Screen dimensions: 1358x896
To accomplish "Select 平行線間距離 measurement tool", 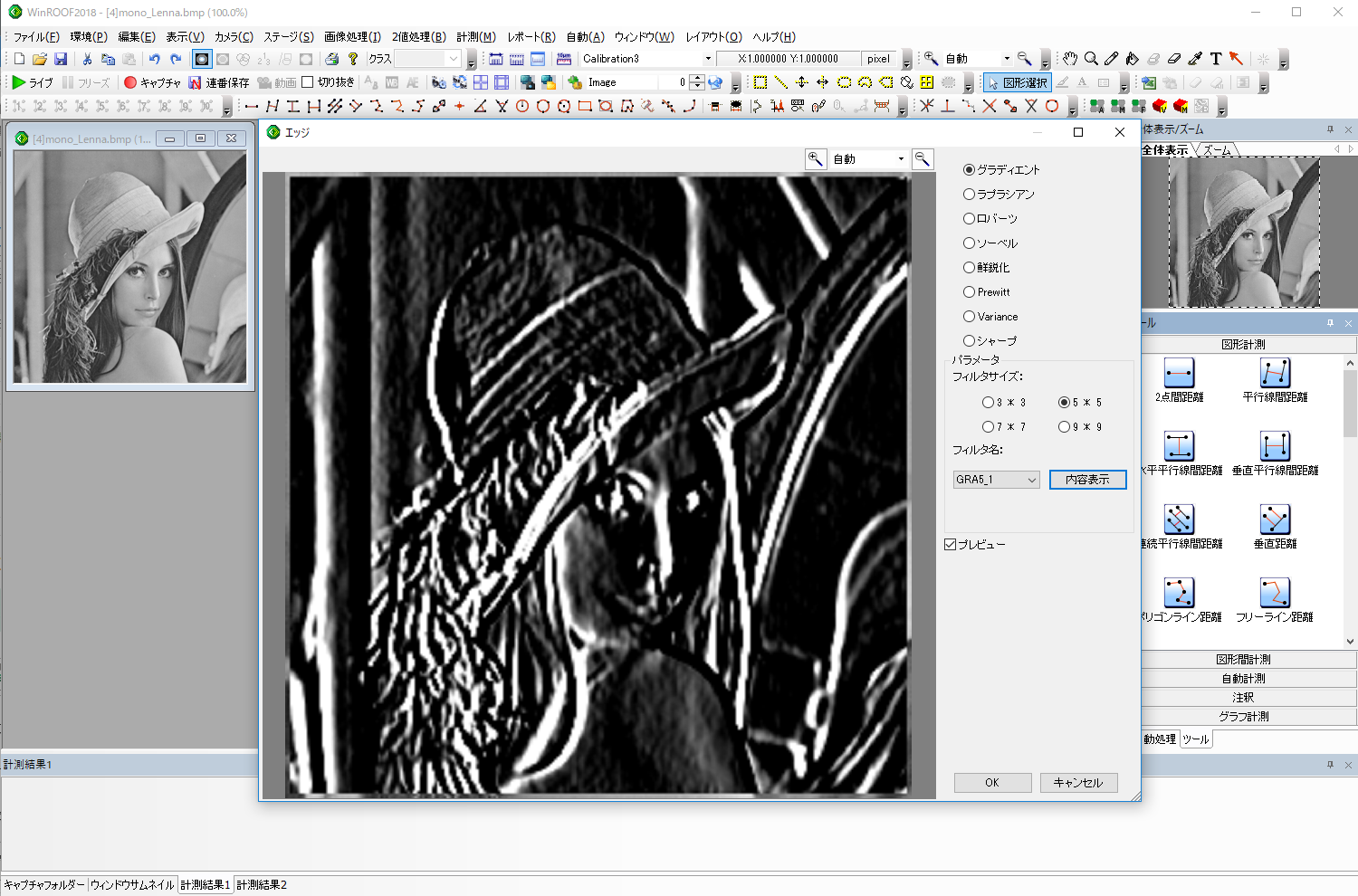I will point(1275,380).
